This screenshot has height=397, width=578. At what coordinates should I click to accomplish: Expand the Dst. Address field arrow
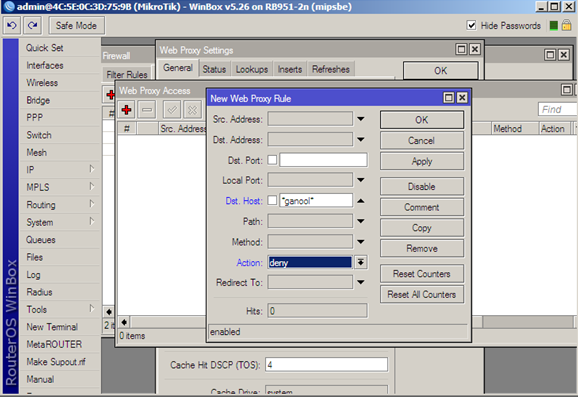click(361, 140)
